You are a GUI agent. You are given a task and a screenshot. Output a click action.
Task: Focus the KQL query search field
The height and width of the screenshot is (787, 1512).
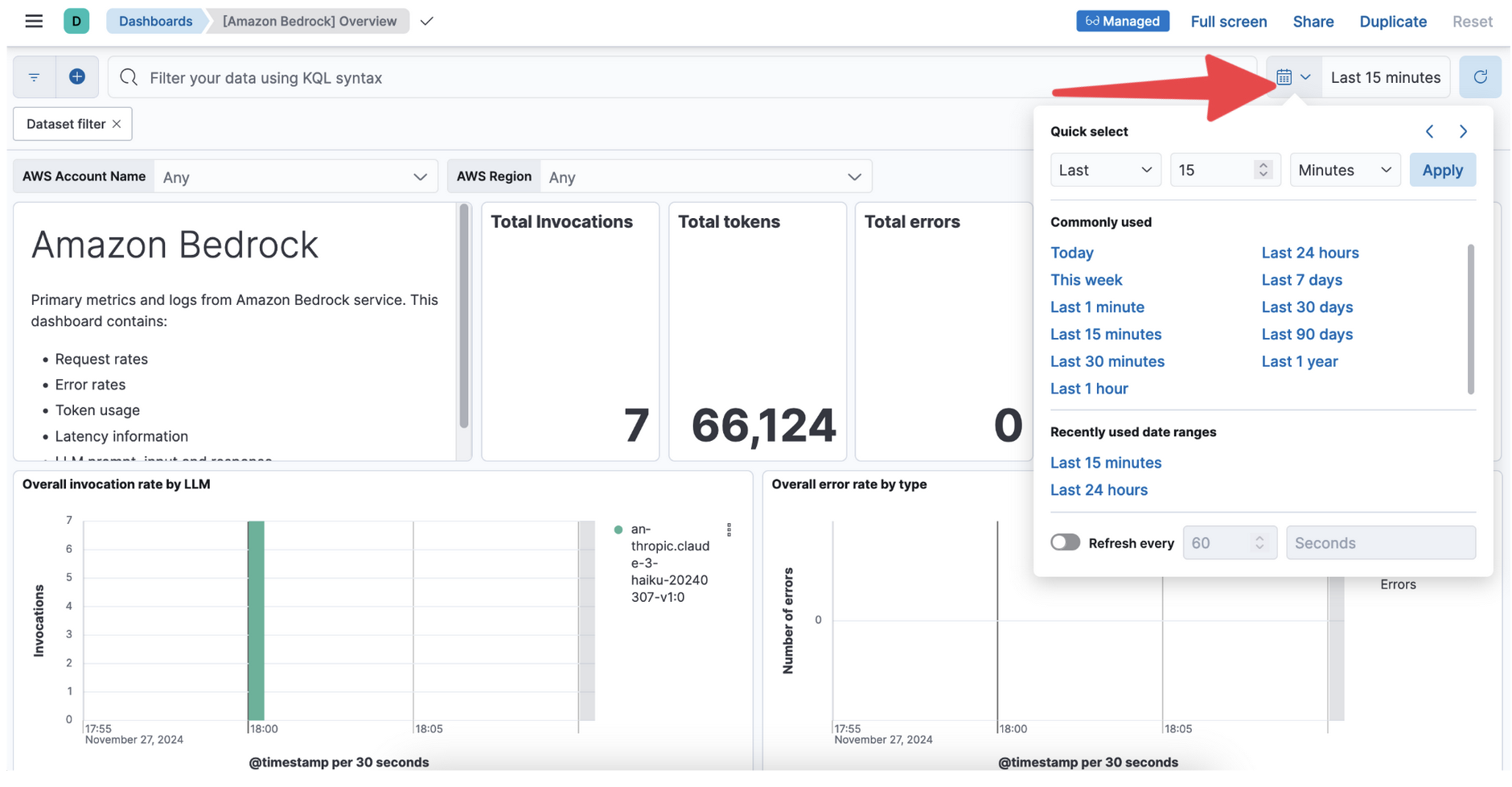tap(682, 77)
